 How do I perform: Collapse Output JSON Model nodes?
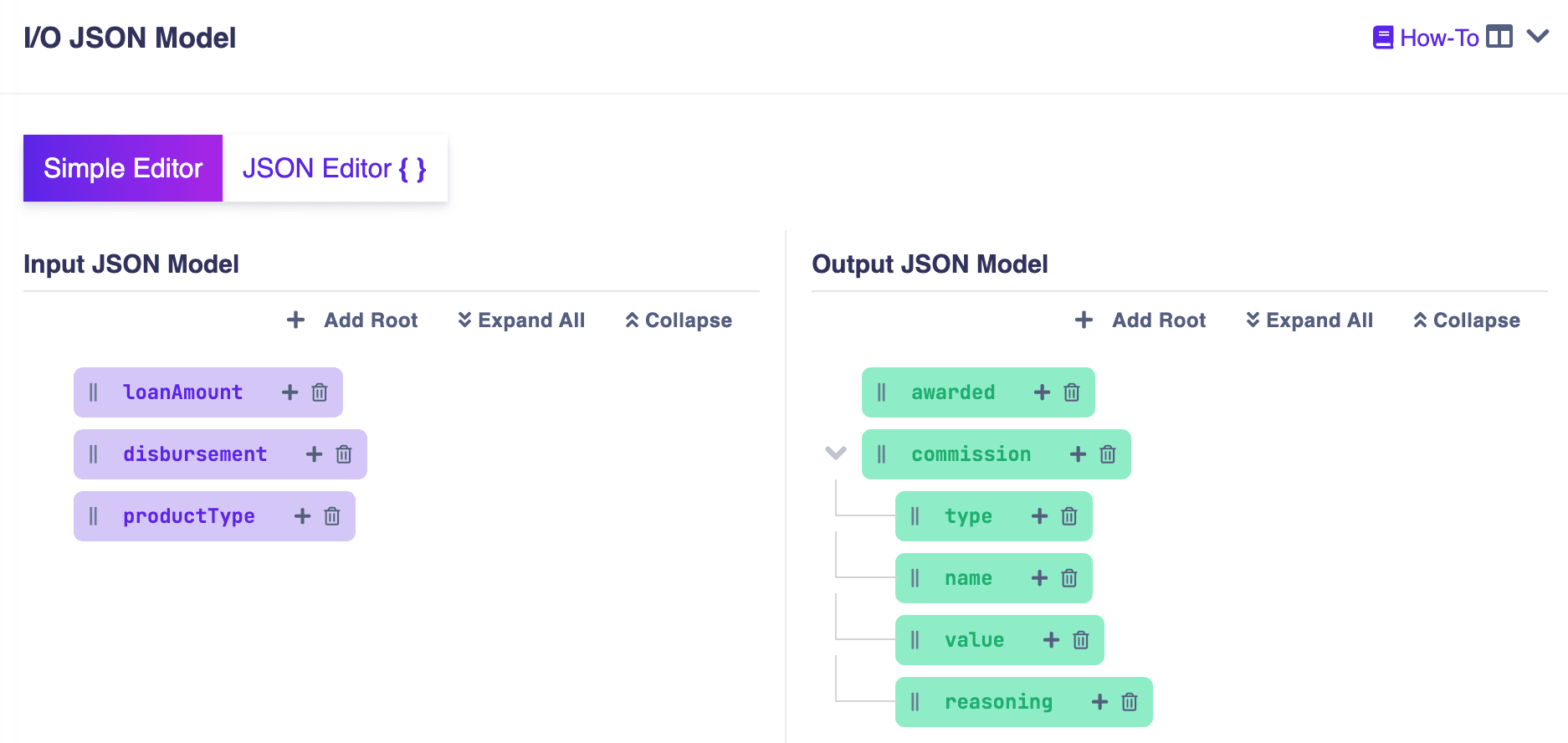click(x=1467, y=320)
